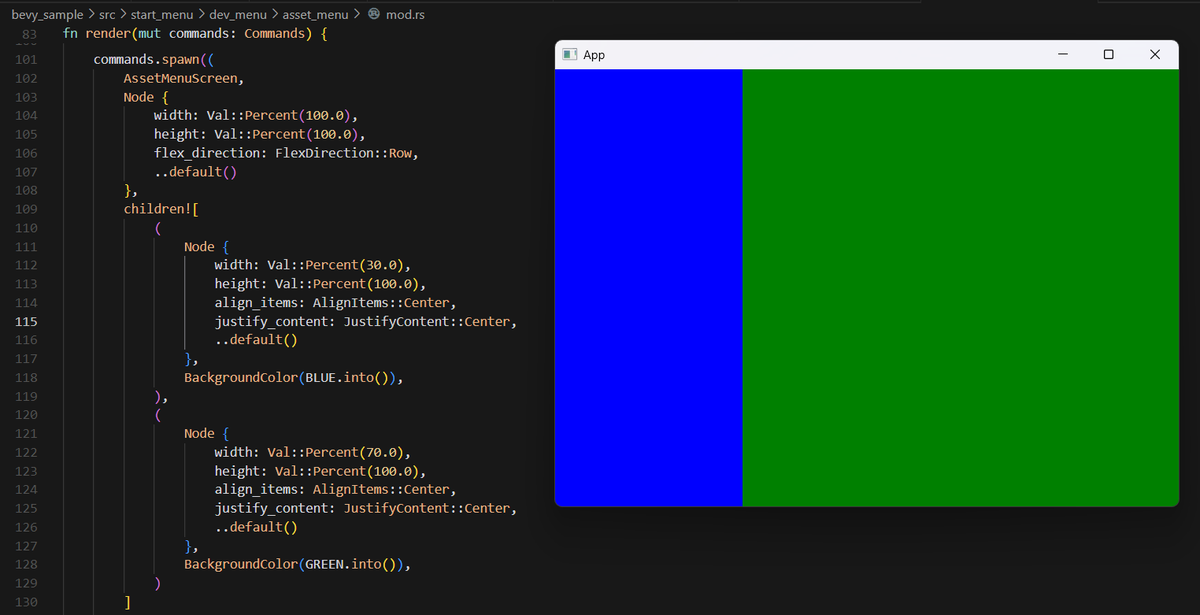1200x615 pixels.
Task: Jump to sticky fn render header line
Action: (x=195, y=34)
